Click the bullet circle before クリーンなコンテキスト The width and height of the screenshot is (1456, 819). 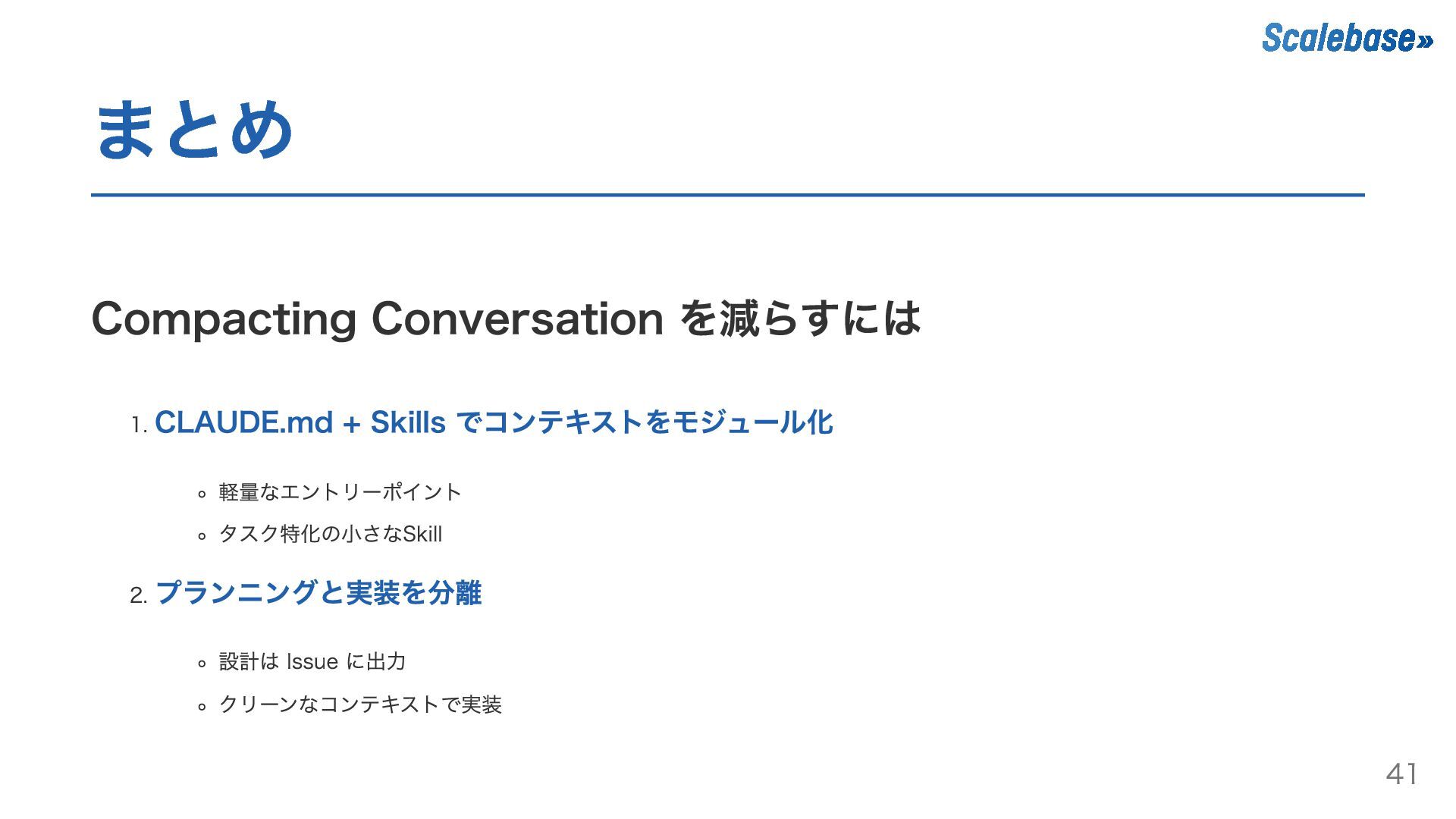click(202, 707)
